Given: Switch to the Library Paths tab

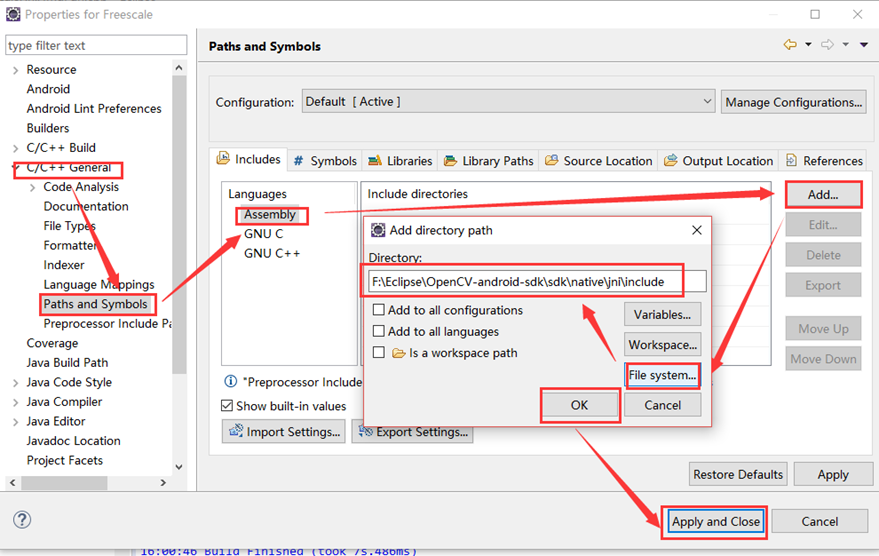Looking at the screenshot, I should (488, 161).
